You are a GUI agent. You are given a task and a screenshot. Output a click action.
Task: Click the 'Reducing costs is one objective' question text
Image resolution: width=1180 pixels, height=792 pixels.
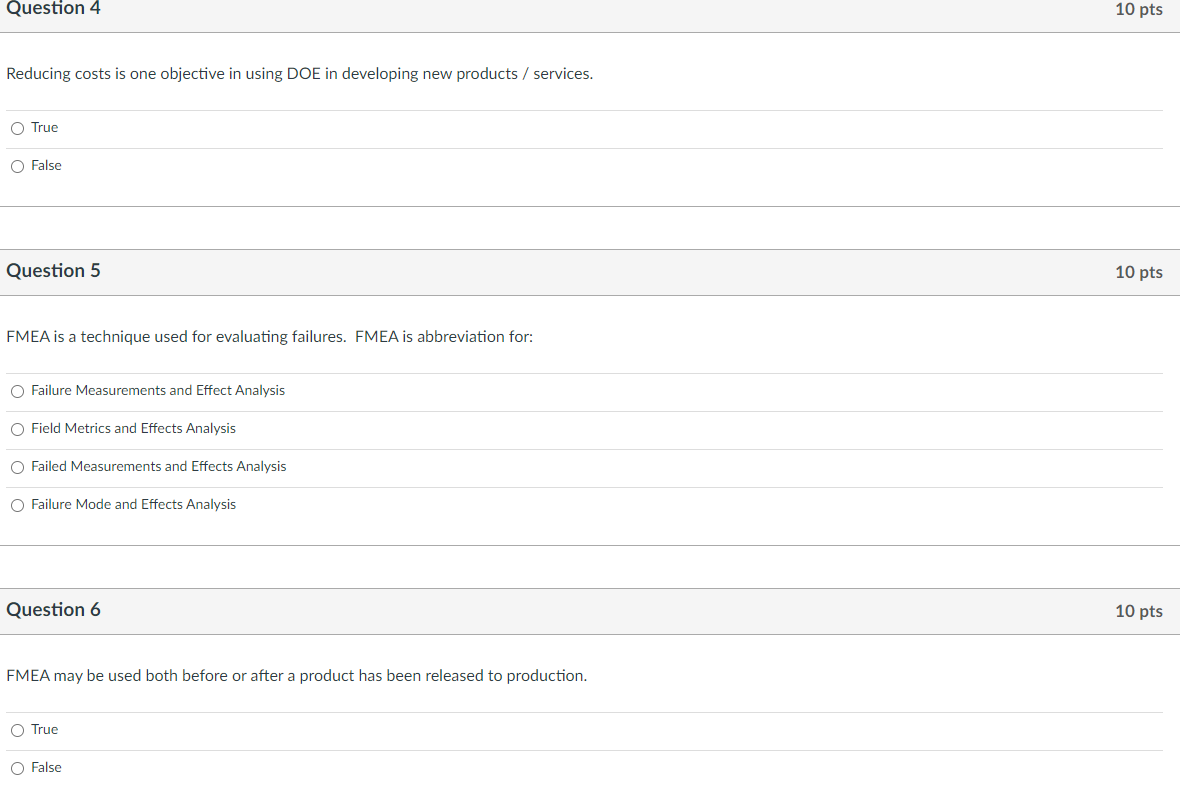point(300,74)
